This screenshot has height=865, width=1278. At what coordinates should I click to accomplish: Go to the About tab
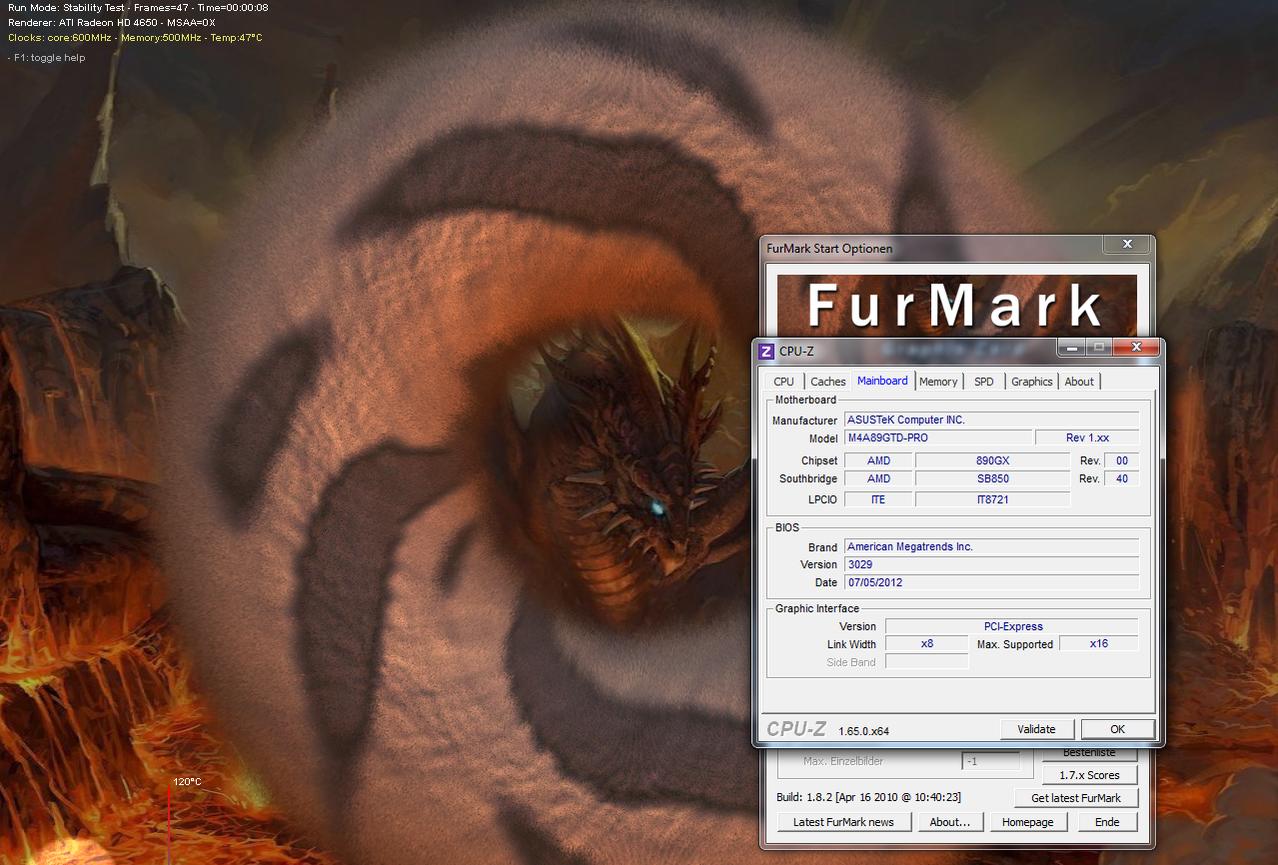click(1079, 381)
